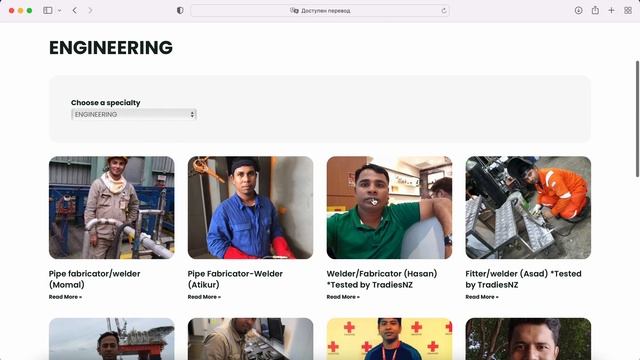Viewport: 640px width, 360px height.
Task: Open a new tab with plus icon
Action: coord(611,11)
